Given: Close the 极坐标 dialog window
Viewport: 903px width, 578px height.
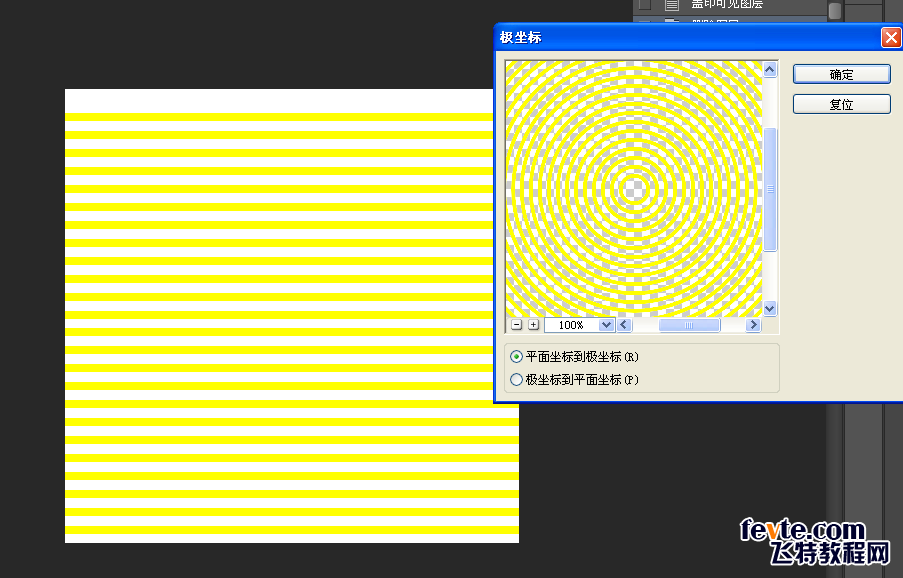Looking at the screenshot, I should point(890,37).
